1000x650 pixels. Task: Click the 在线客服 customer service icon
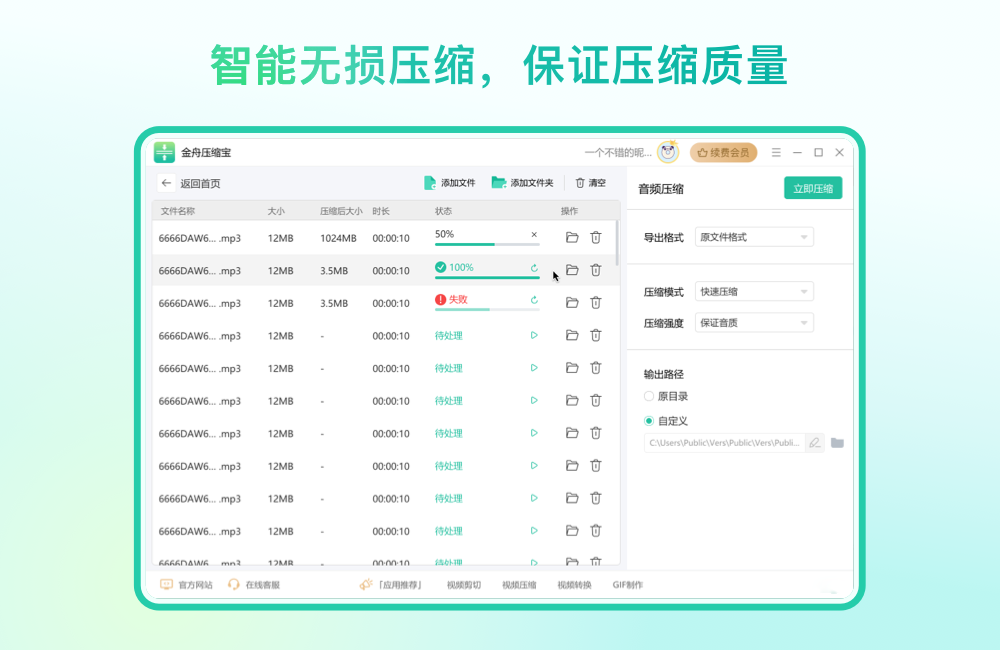pos(231,585)
